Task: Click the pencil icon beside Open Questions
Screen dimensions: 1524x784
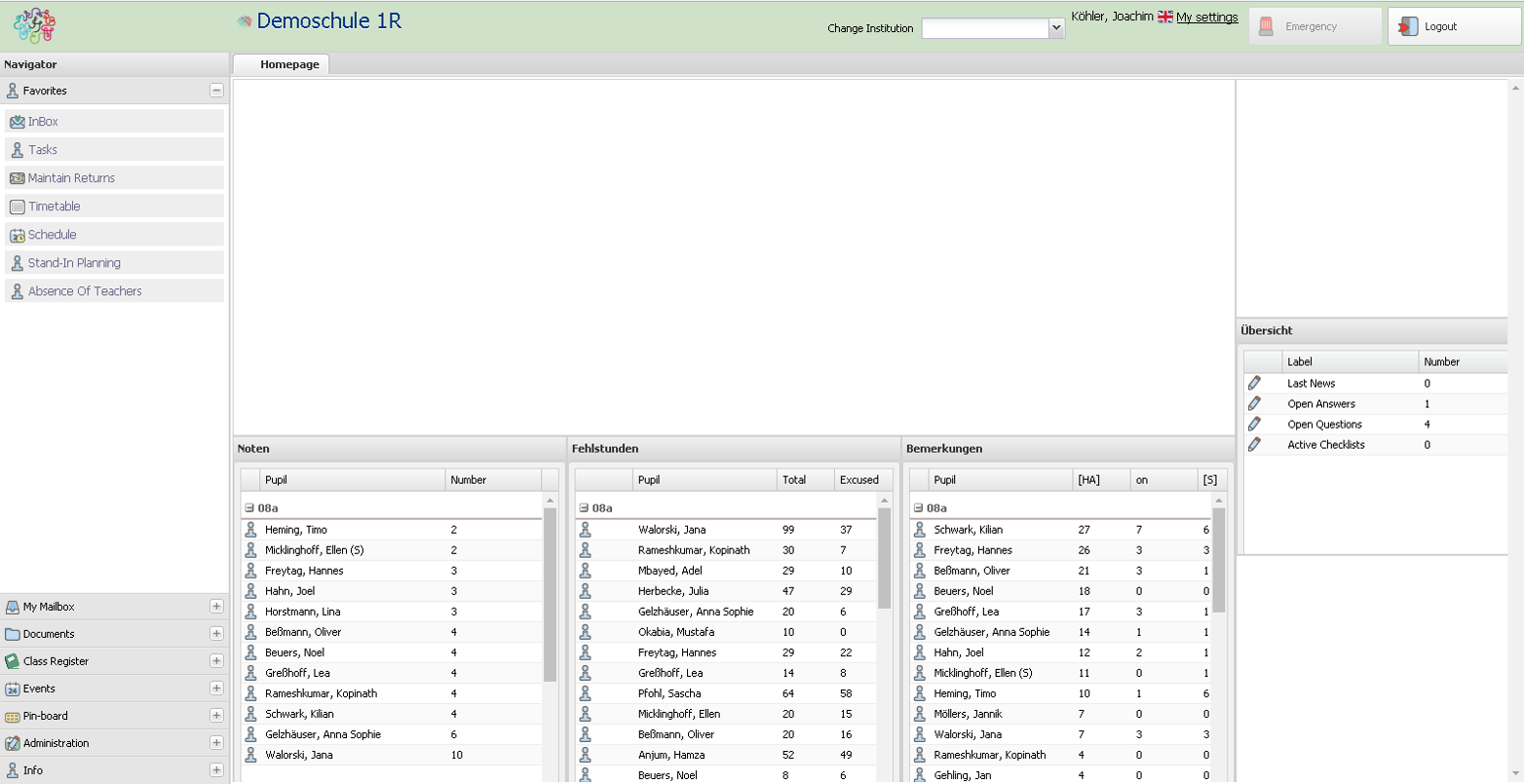Action: (1254, 424)
